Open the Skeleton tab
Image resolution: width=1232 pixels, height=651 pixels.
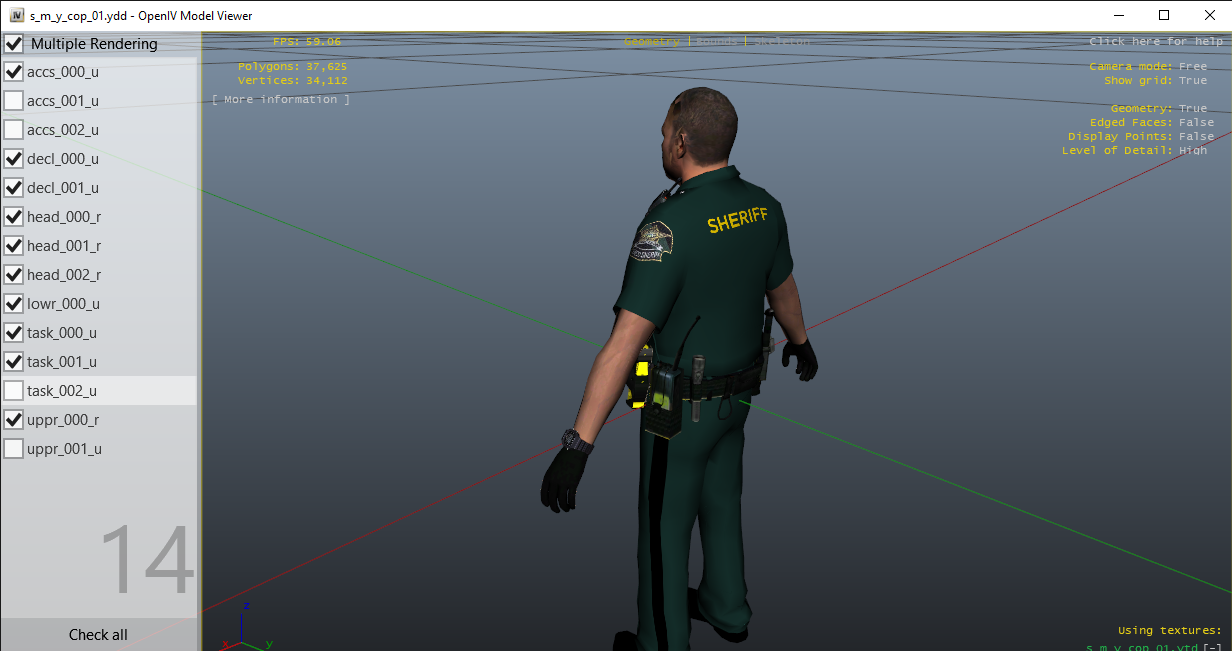(782, 42)
